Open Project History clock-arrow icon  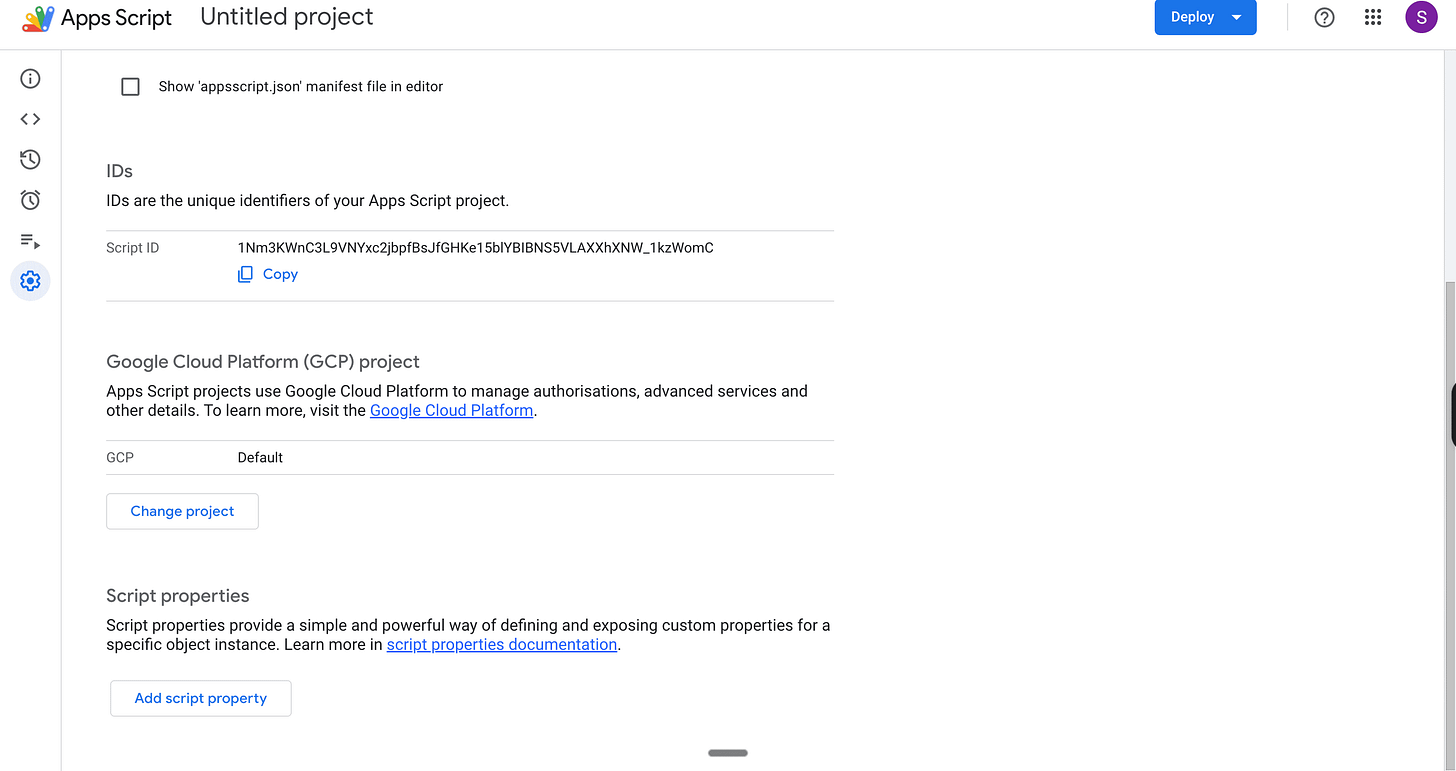(30, 159)
